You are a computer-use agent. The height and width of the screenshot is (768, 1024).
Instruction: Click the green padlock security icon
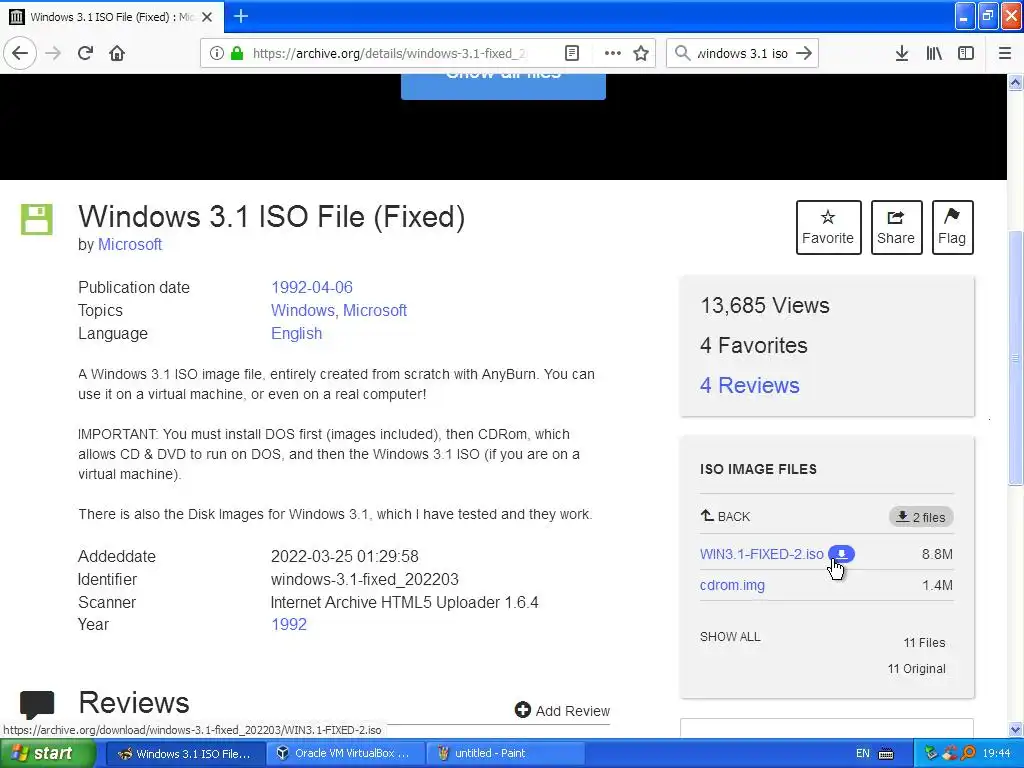click(x=236, y=53)
